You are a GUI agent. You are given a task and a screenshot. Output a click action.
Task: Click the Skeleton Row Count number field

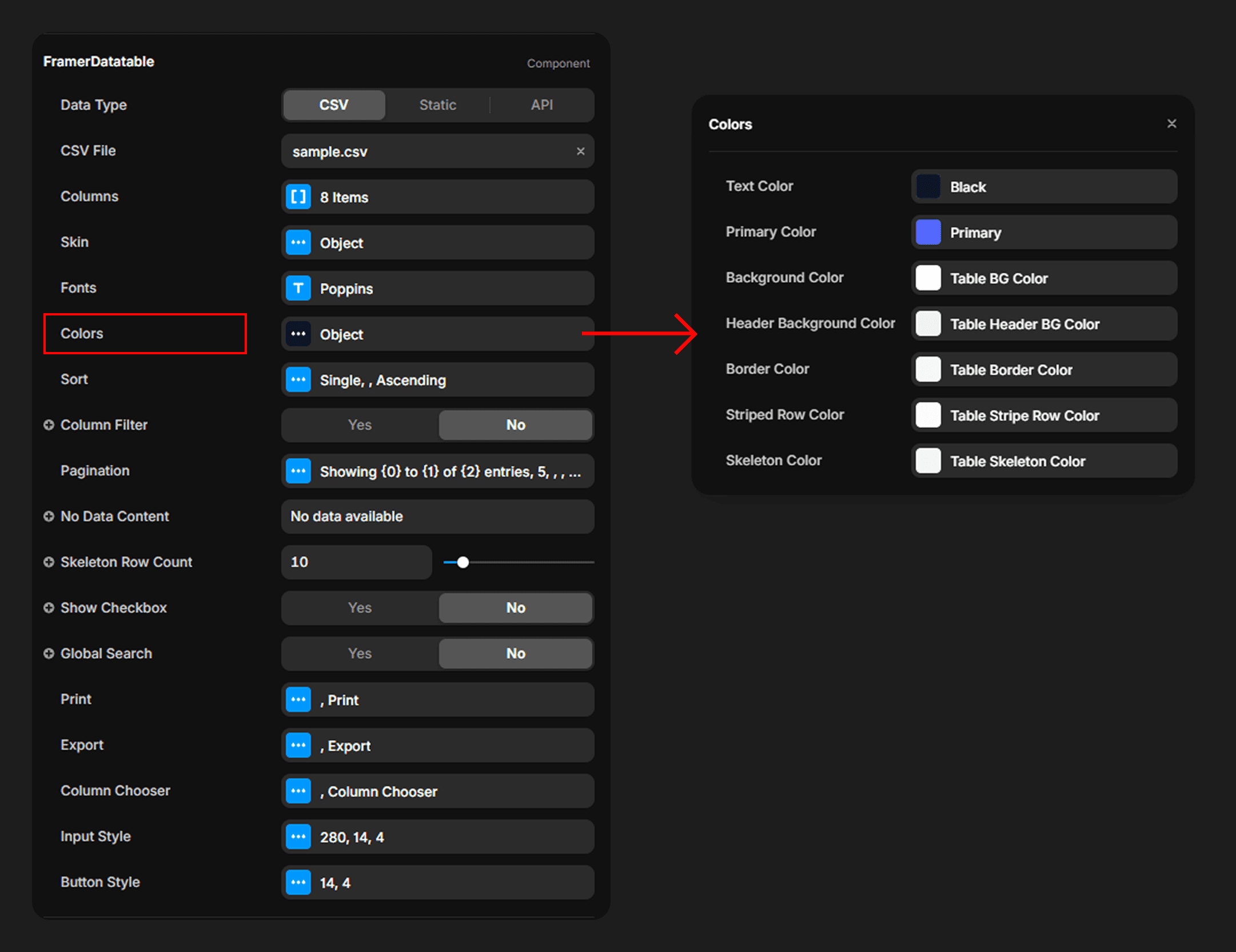click(356, 562)
